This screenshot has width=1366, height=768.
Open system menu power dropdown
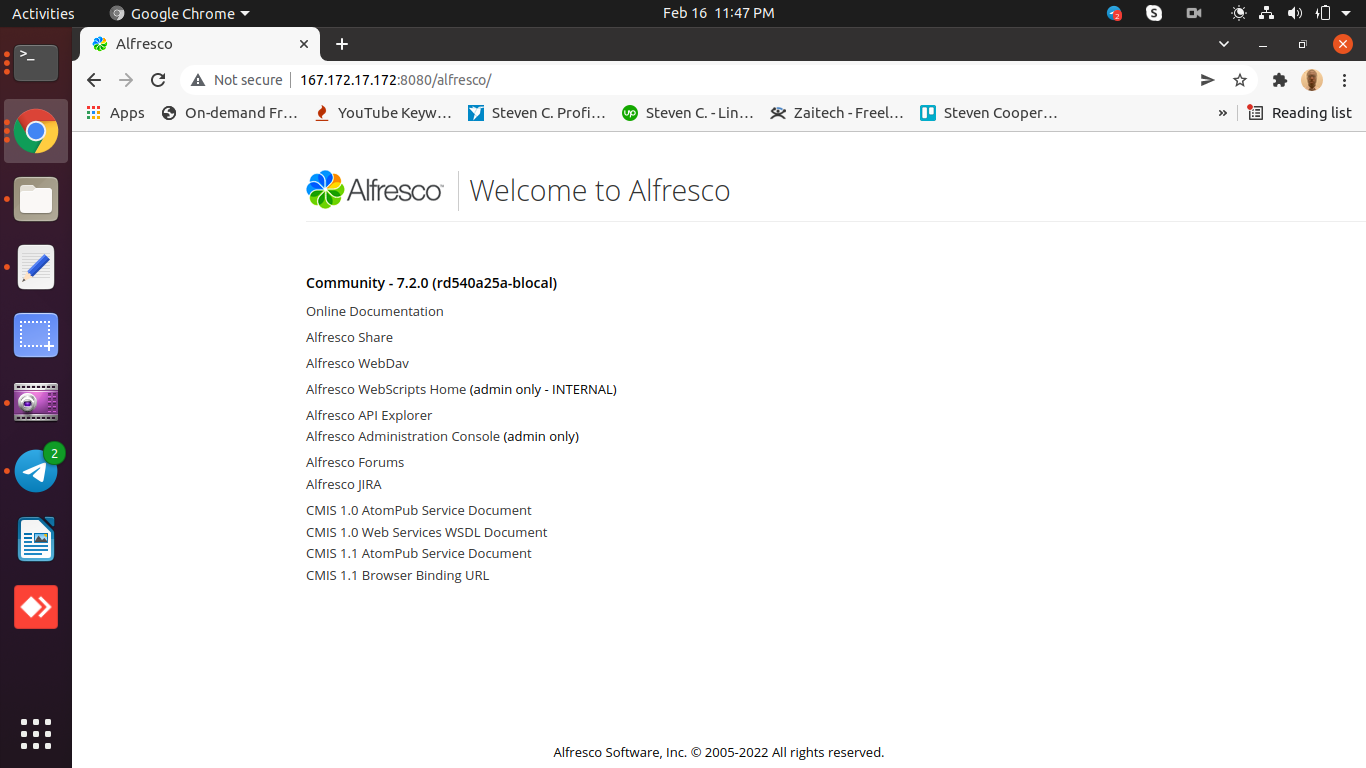(x=1346, y=13)
